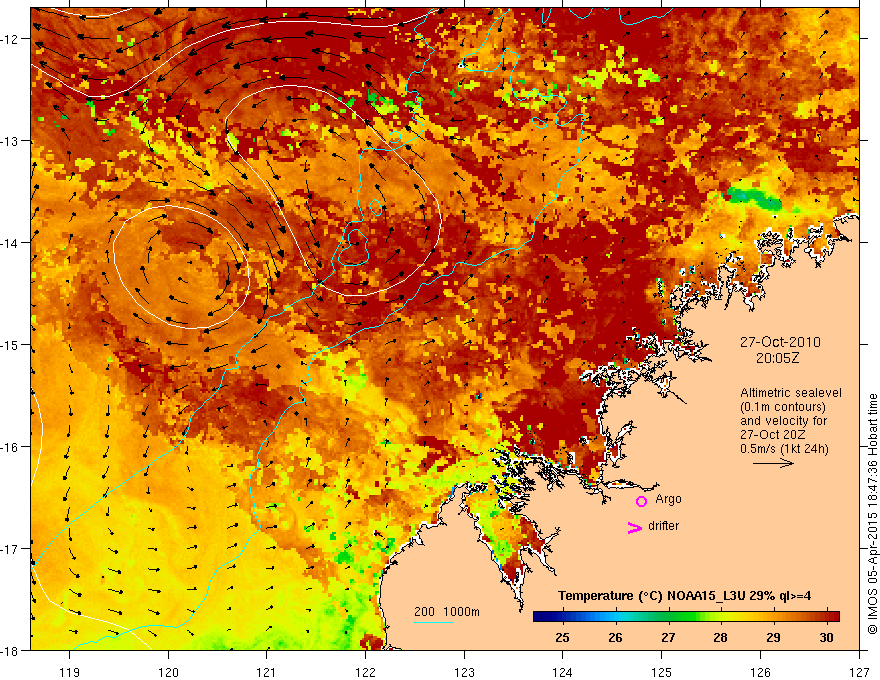Click longitude axis label '121'

pos(267,672)
